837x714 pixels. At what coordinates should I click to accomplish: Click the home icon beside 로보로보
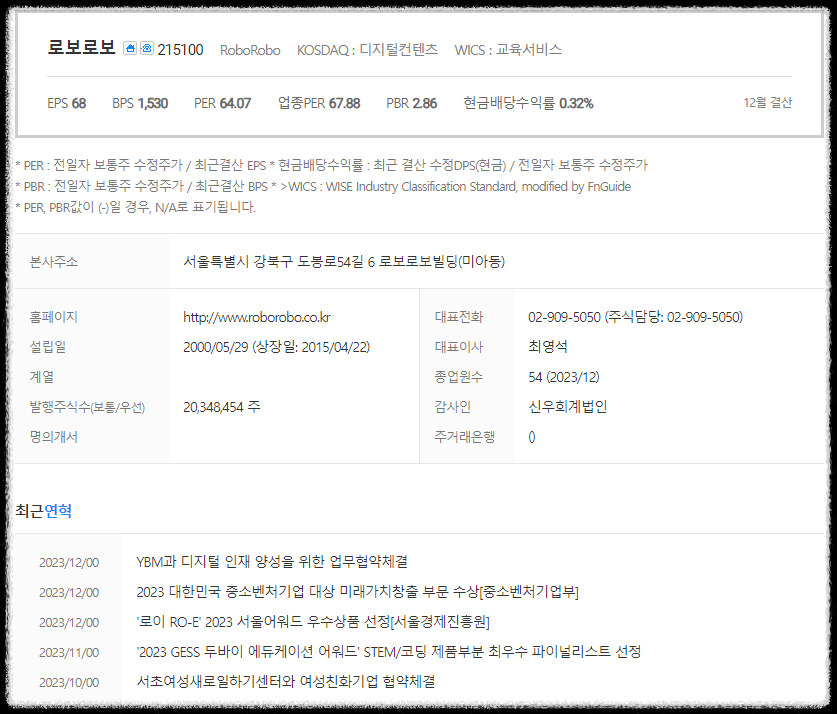[x=130, y=48]
